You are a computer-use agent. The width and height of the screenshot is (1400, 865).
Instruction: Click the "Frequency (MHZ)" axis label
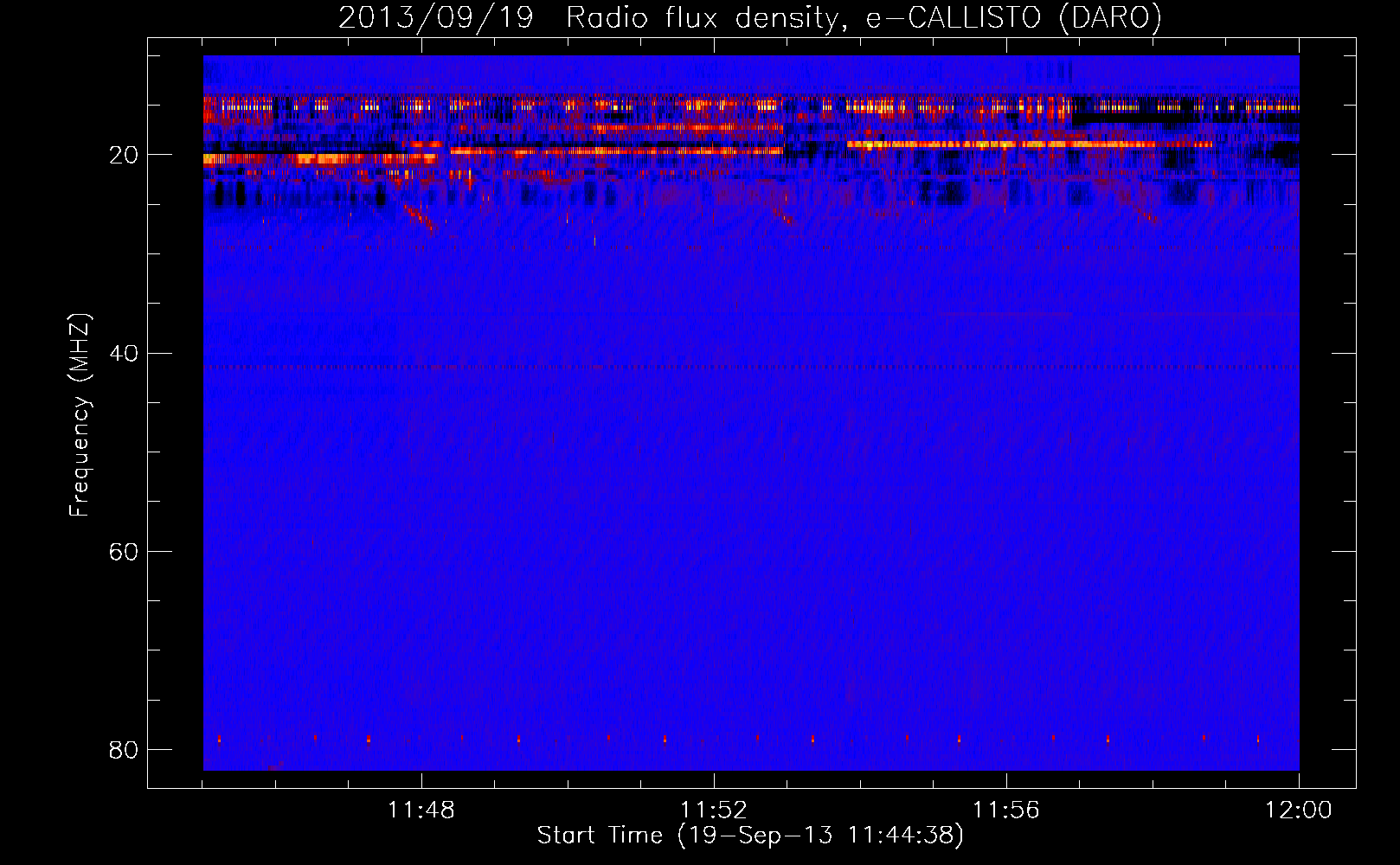click(80, 416)
